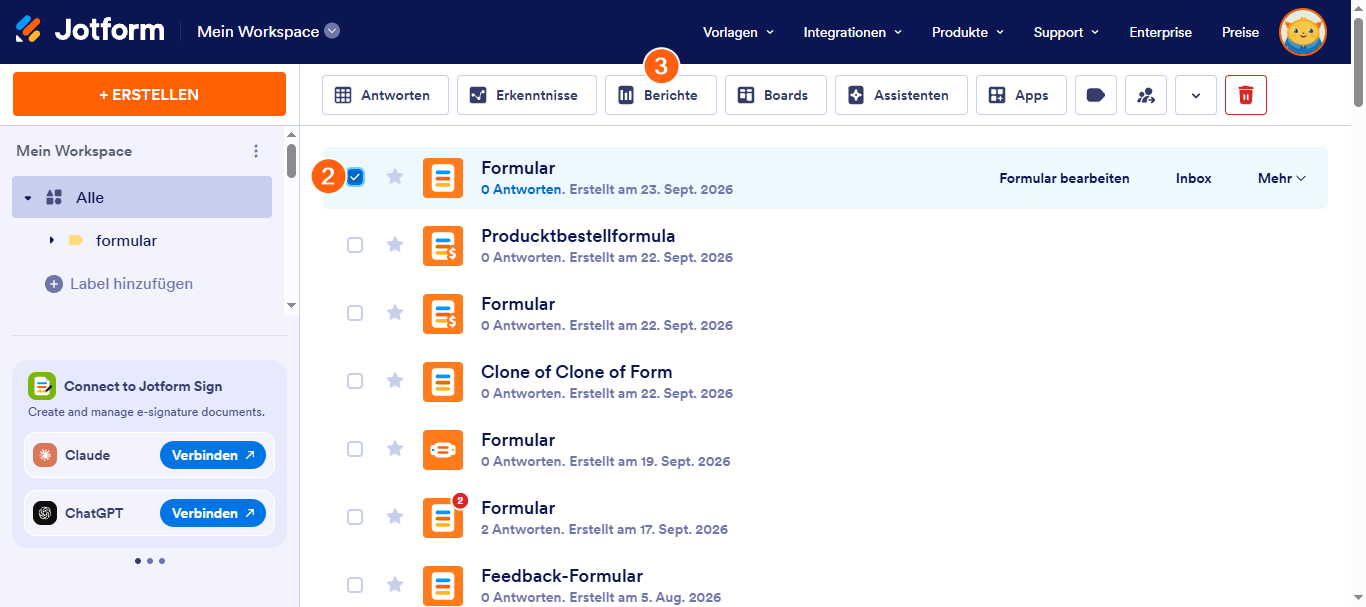Click Formular bearbeiten on the selected form
The image size is (1366, 607).
1065,178
